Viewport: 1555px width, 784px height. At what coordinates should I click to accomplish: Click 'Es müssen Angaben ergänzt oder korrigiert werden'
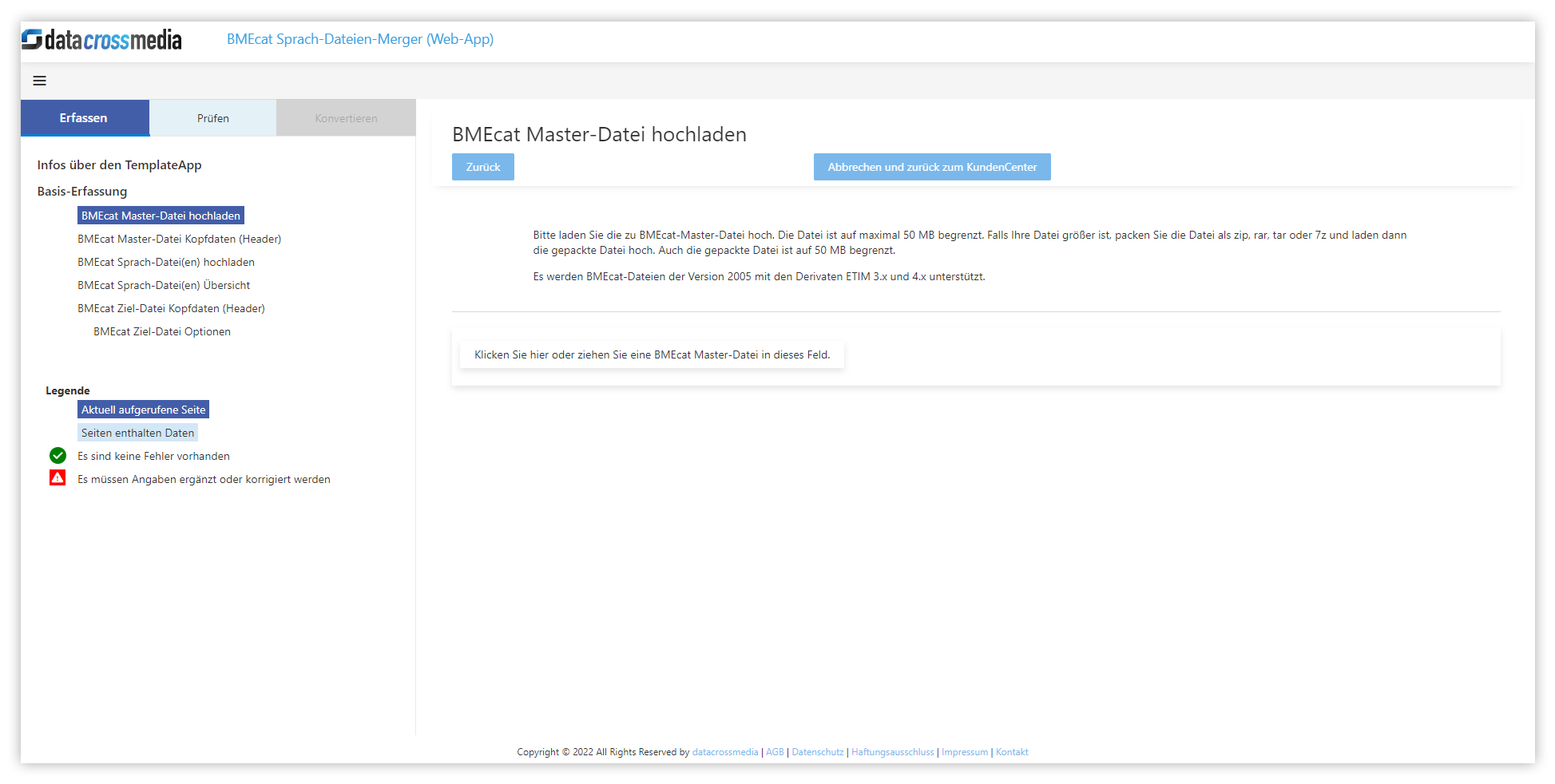point(204,479)
